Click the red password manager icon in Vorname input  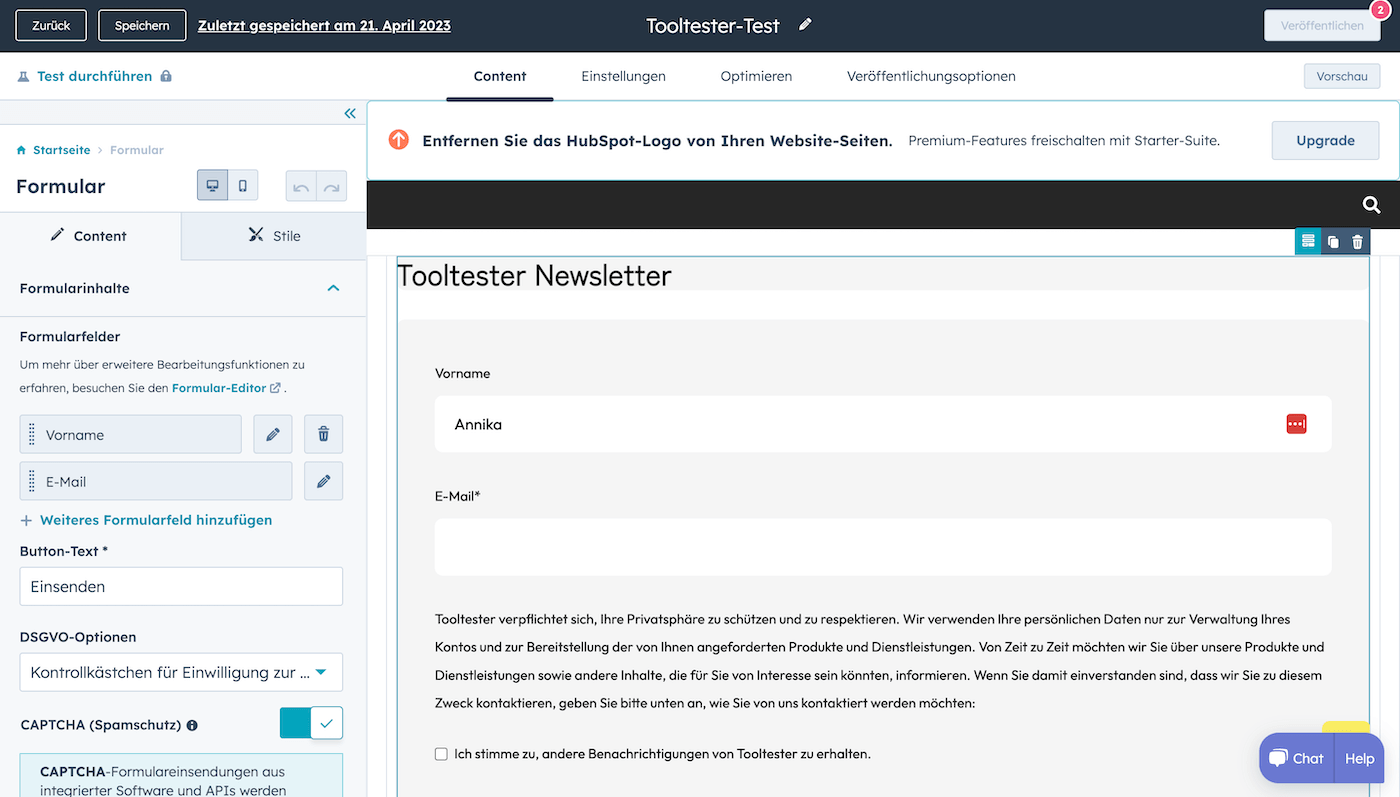pyautogui.click(x=1296, y=424)
